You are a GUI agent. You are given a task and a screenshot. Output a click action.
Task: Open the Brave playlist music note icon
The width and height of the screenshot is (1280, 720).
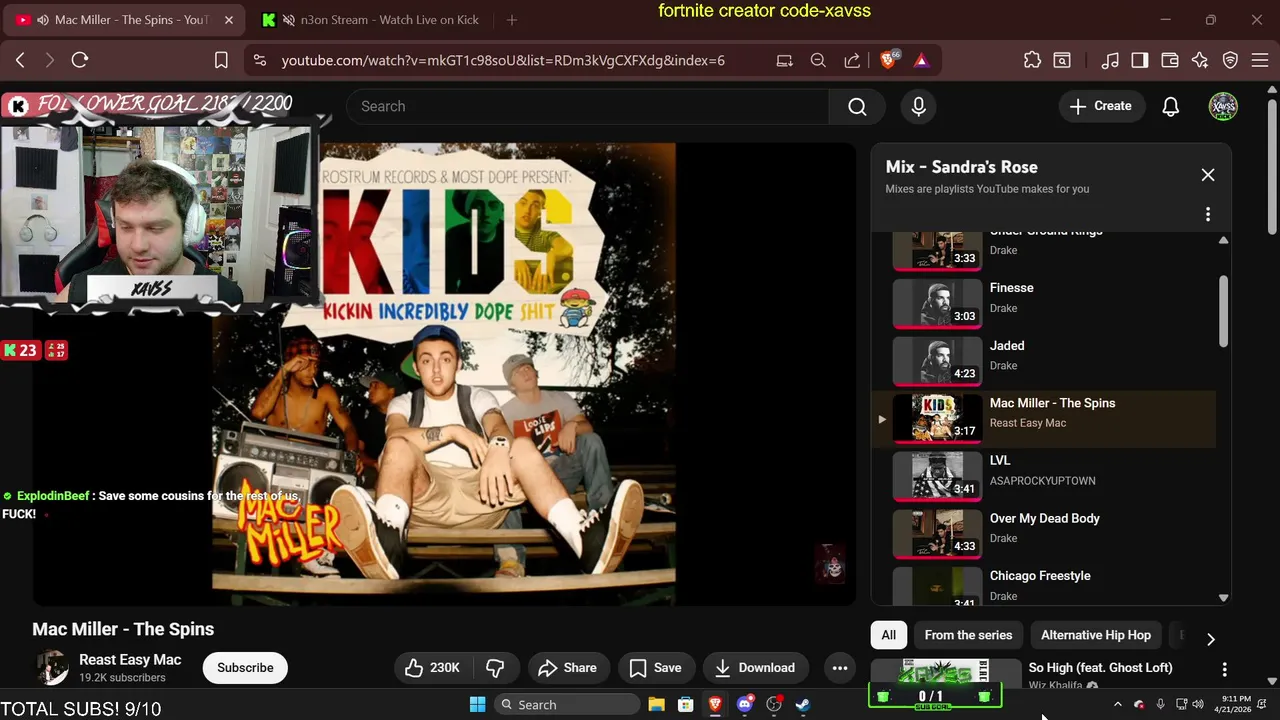(1110, 60)
